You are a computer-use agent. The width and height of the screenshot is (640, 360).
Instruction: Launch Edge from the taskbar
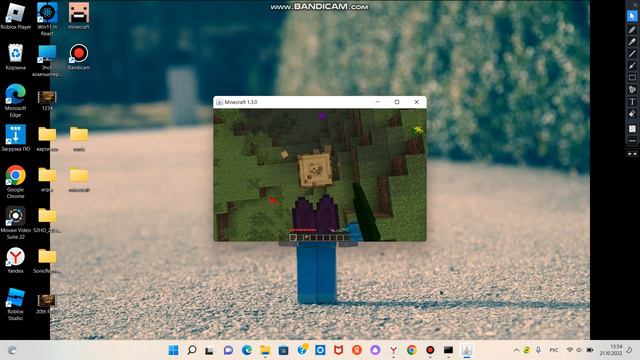click(x=247, y=350)
